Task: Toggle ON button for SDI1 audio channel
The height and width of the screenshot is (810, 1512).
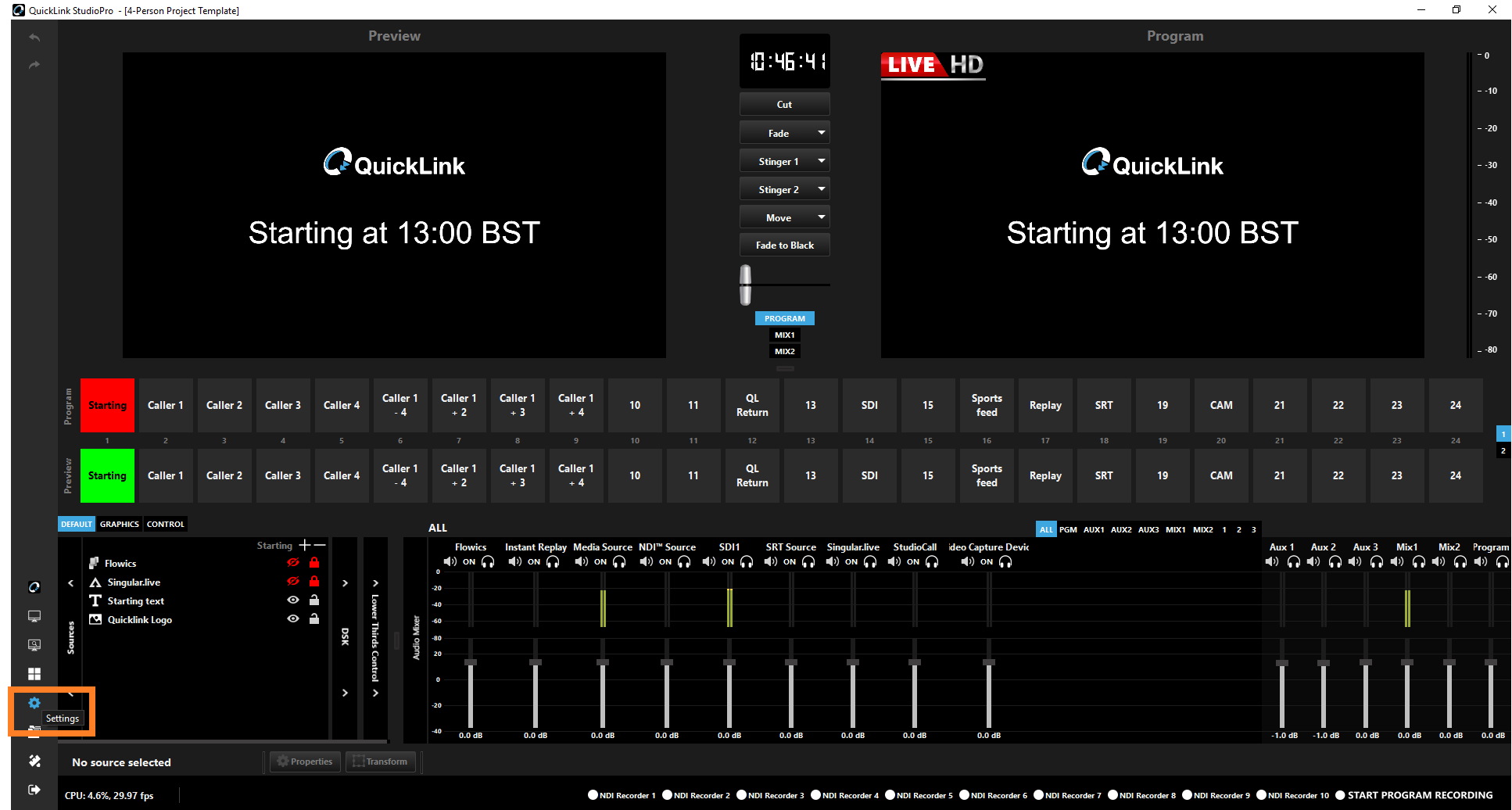Action: click(x=728, y=561)
